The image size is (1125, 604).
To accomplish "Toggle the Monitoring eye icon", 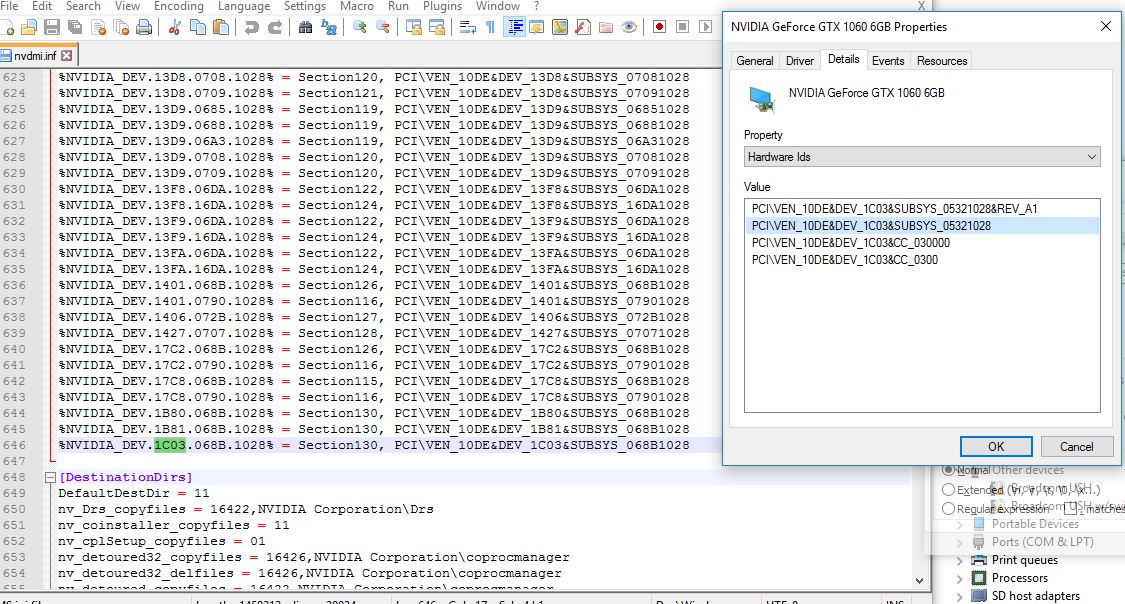I will point(629,27).
